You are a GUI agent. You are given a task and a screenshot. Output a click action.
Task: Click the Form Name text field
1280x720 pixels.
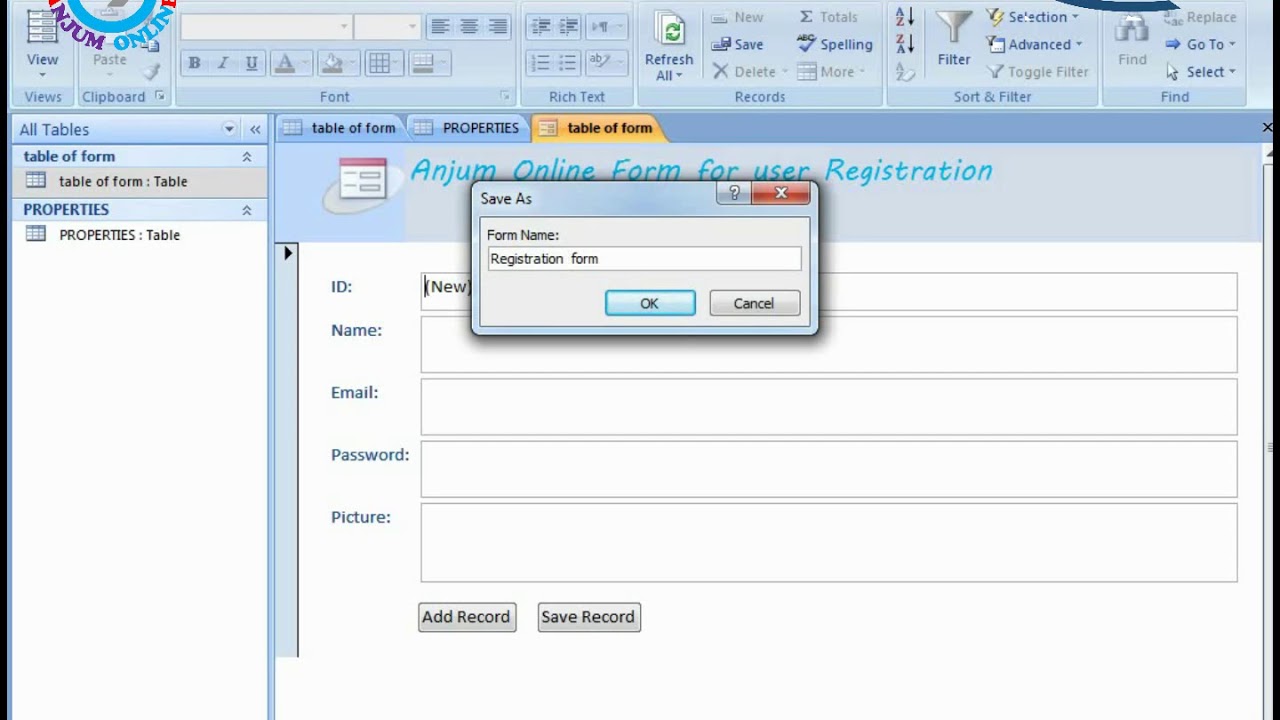pyautogui.click(x=644, y=259)
